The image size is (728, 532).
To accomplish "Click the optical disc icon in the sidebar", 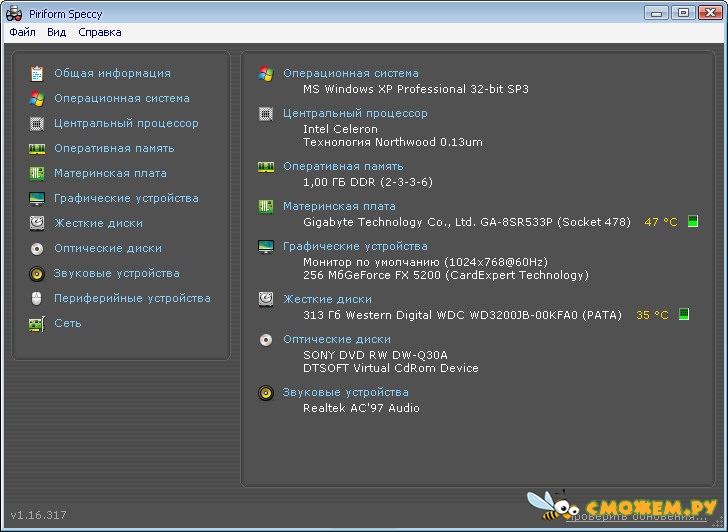I will coord(37,249).
